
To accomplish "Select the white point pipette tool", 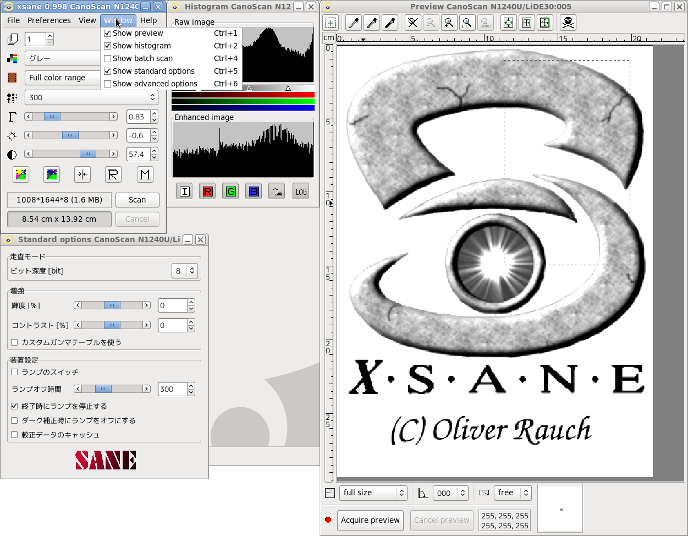I will pos(354,23).
